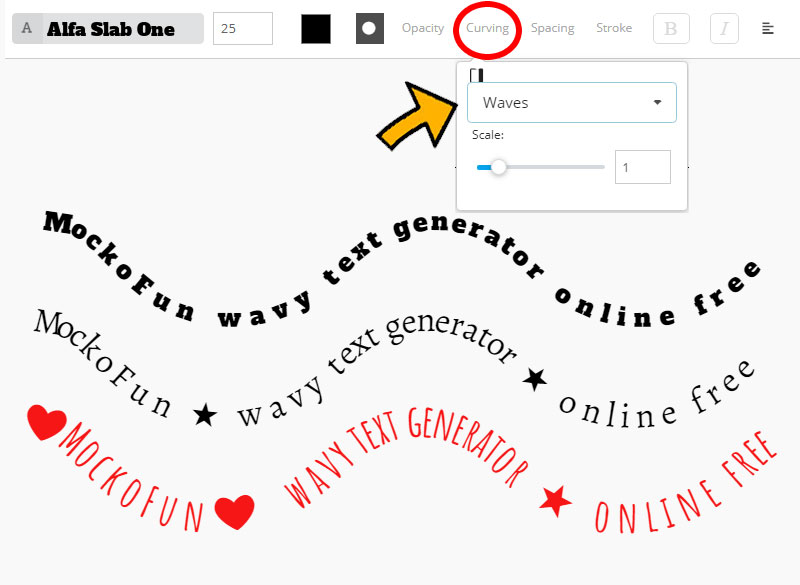Click the font size field showing 25
The width and height of the screenshot is (800, 585).
pyautogui.click(x=243, y=29)
